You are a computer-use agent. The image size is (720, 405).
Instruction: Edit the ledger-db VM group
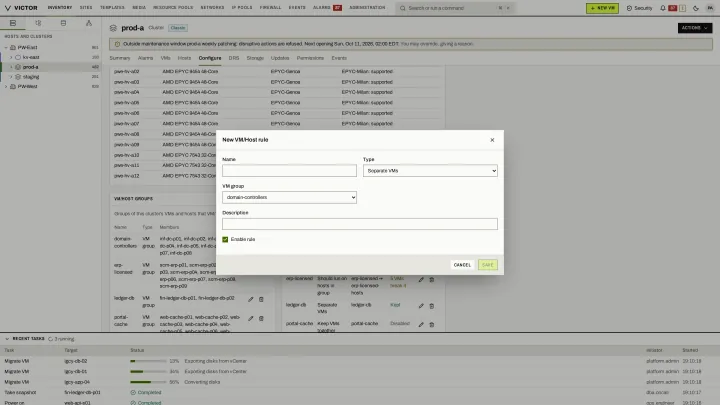251,299
